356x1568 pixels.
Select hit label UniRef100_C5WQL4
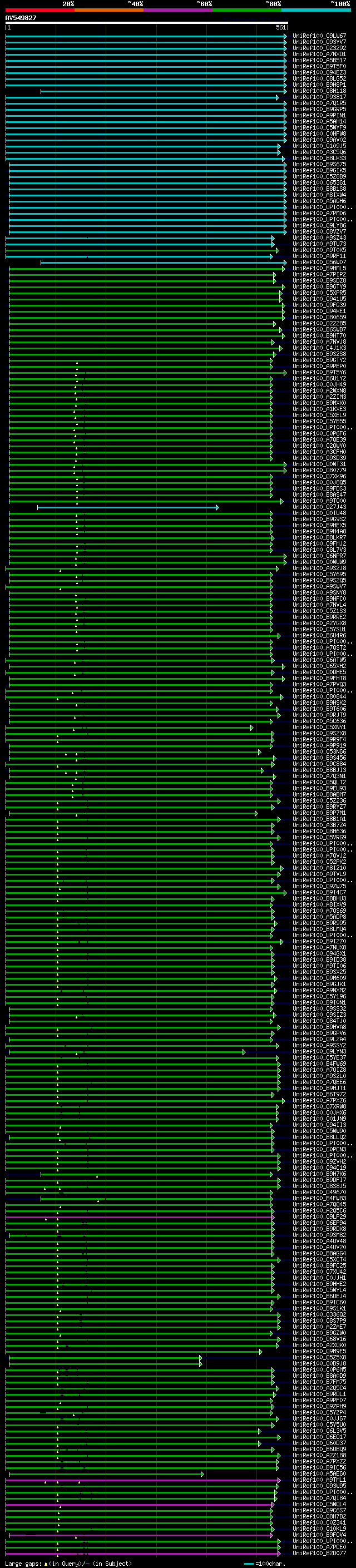tap(319, 1504)
